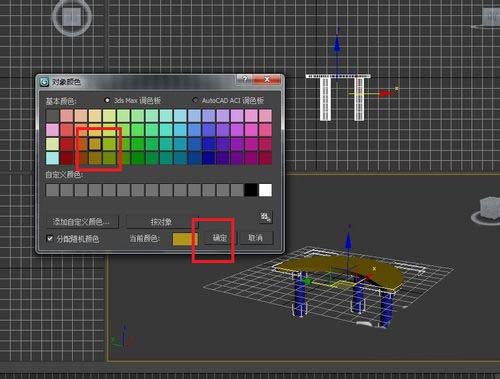
Task: Click a blue table leg in the perspective viewport
Action: click(x=300, y=295)
